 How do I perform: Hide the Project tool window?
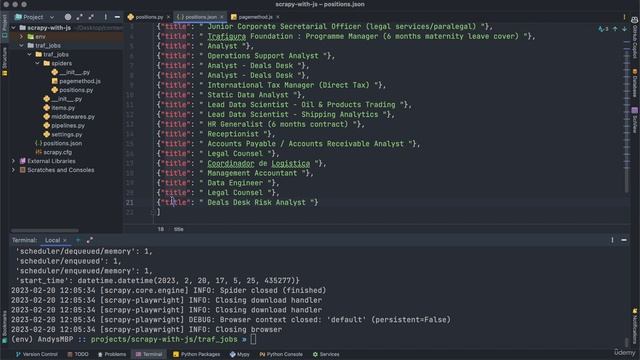(117, 17)
